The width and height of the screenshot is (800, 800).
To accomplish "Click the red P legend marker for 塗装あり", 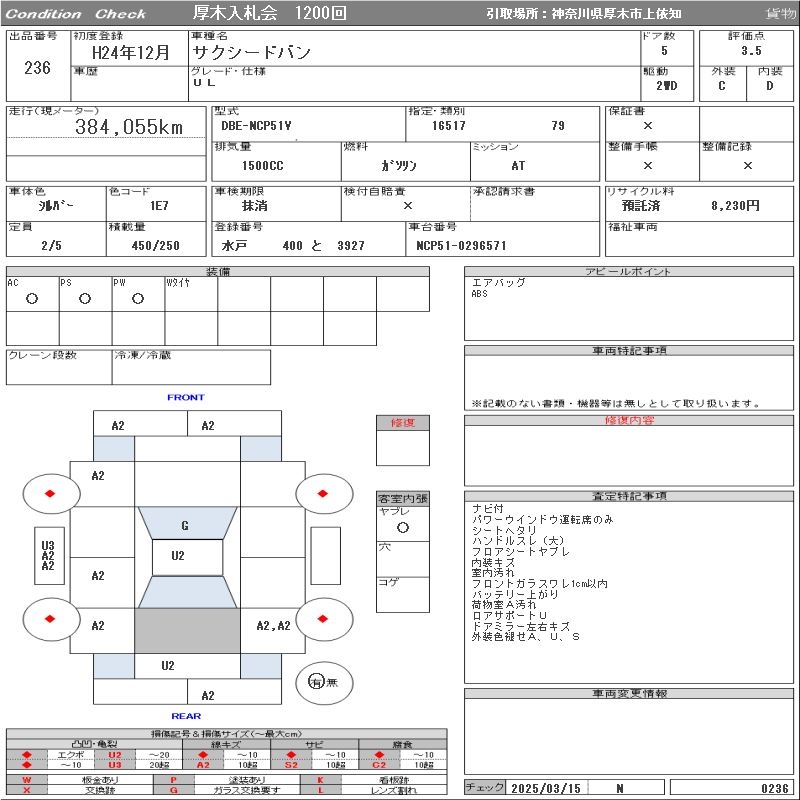I will pos(173,780).
